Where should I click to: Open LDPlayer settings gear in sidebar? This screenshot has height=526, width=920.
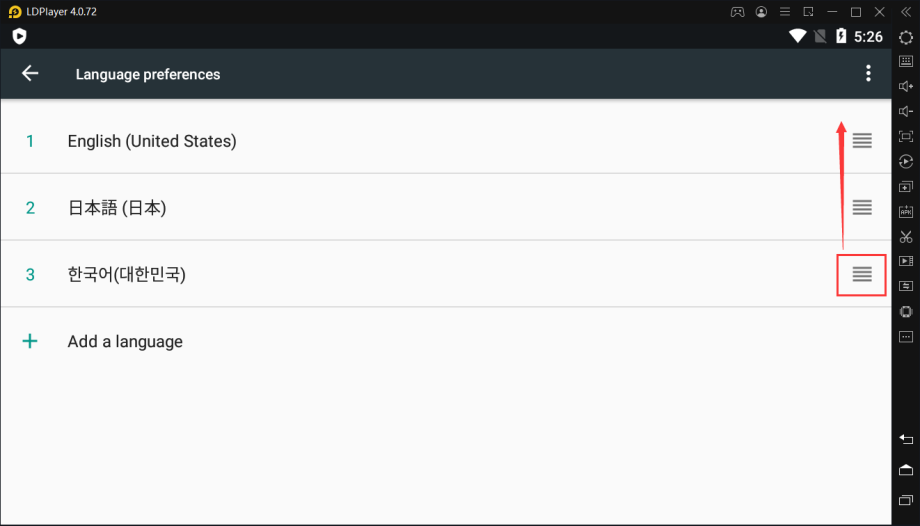click(906, 37)
